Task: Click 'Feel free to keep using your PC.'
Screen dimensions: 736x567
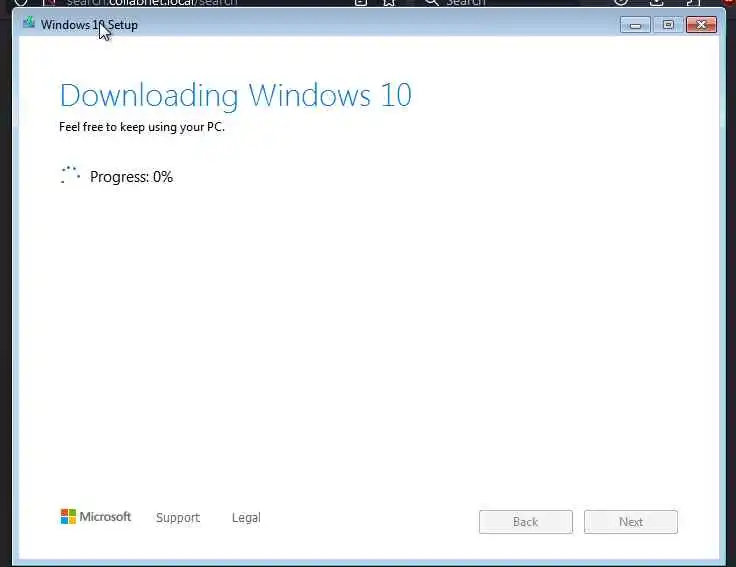Action: [x=142, y=127]
